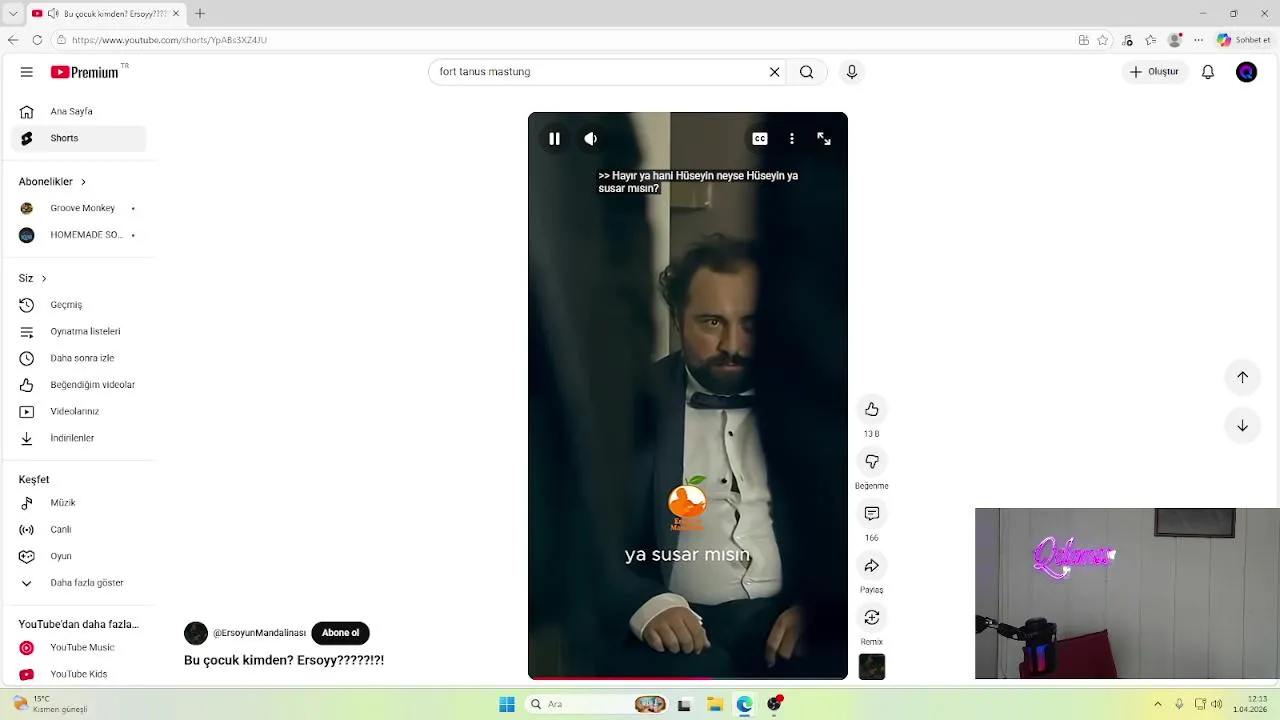
Task: Mute the Short's volume
Action: coord(591,139)
